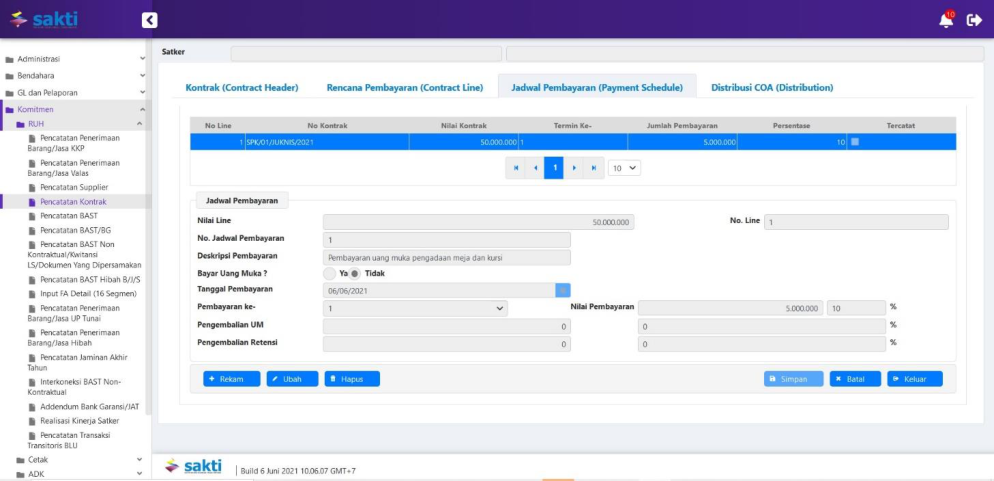Click the notification bell icon
The height and width of the screenshot is (481, 994).
945,20
